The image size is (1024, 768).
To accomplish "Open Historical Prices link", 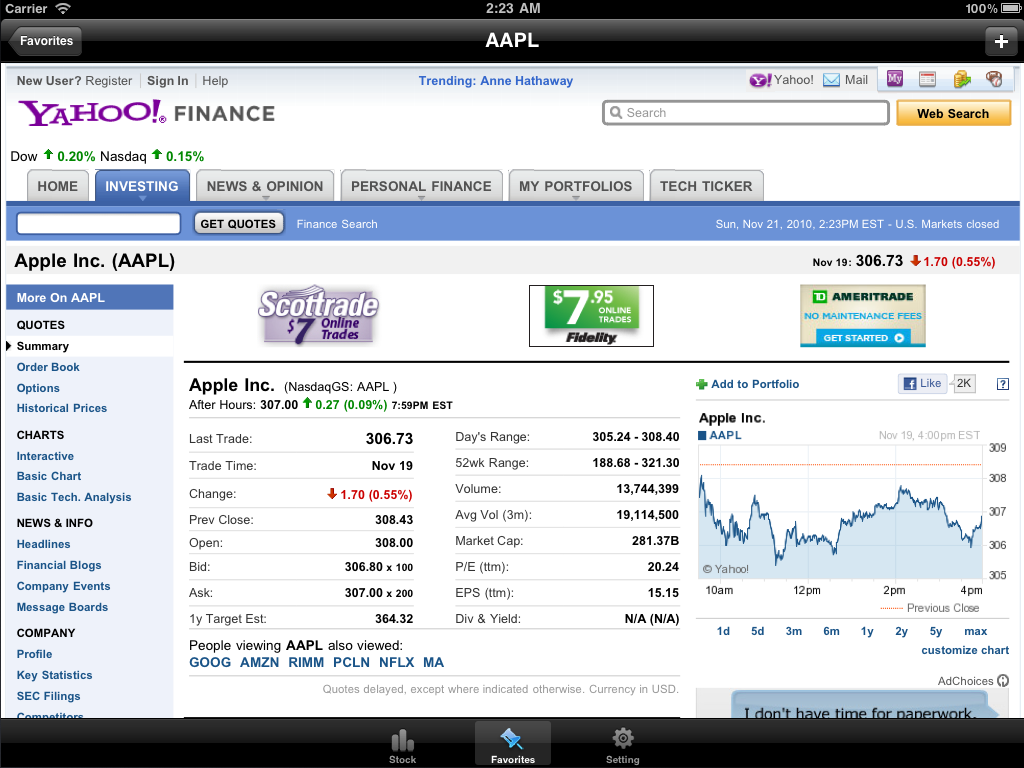I will click(x=61, y=408).
